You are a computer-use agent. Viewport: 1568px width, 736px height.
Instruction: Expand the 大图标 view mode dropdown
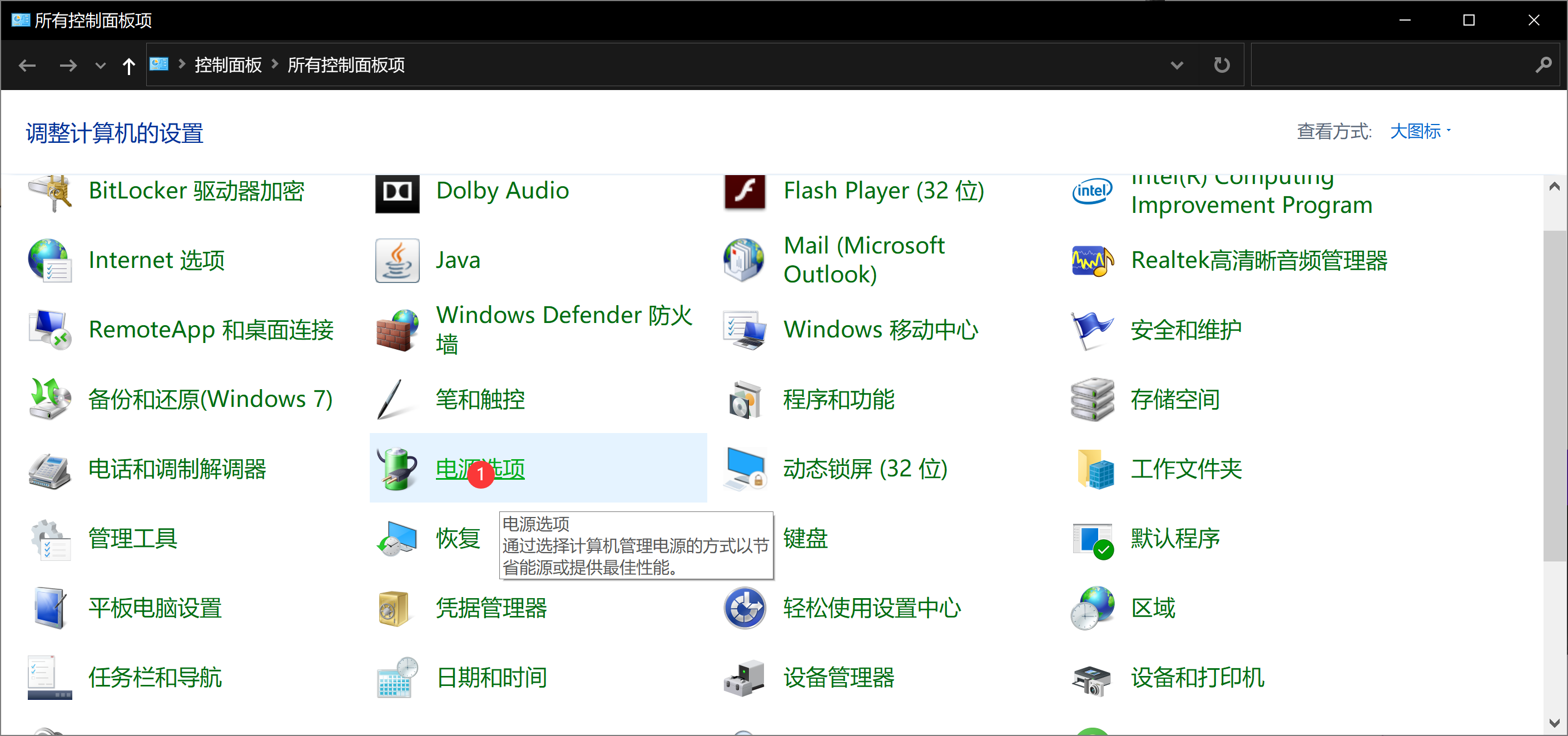1421,131
